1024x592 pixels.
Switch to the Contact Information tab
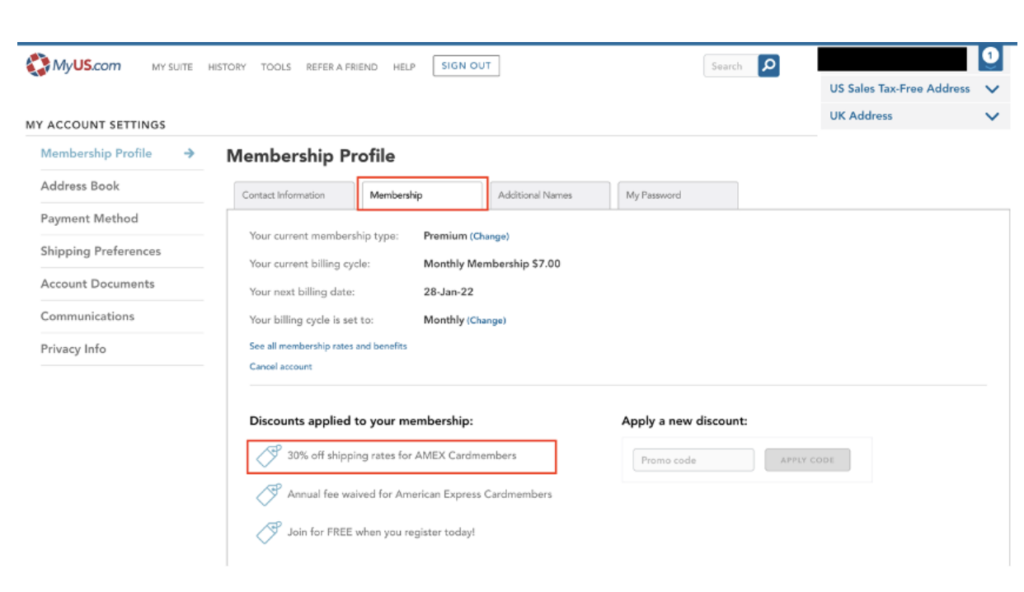coord(292,195)
